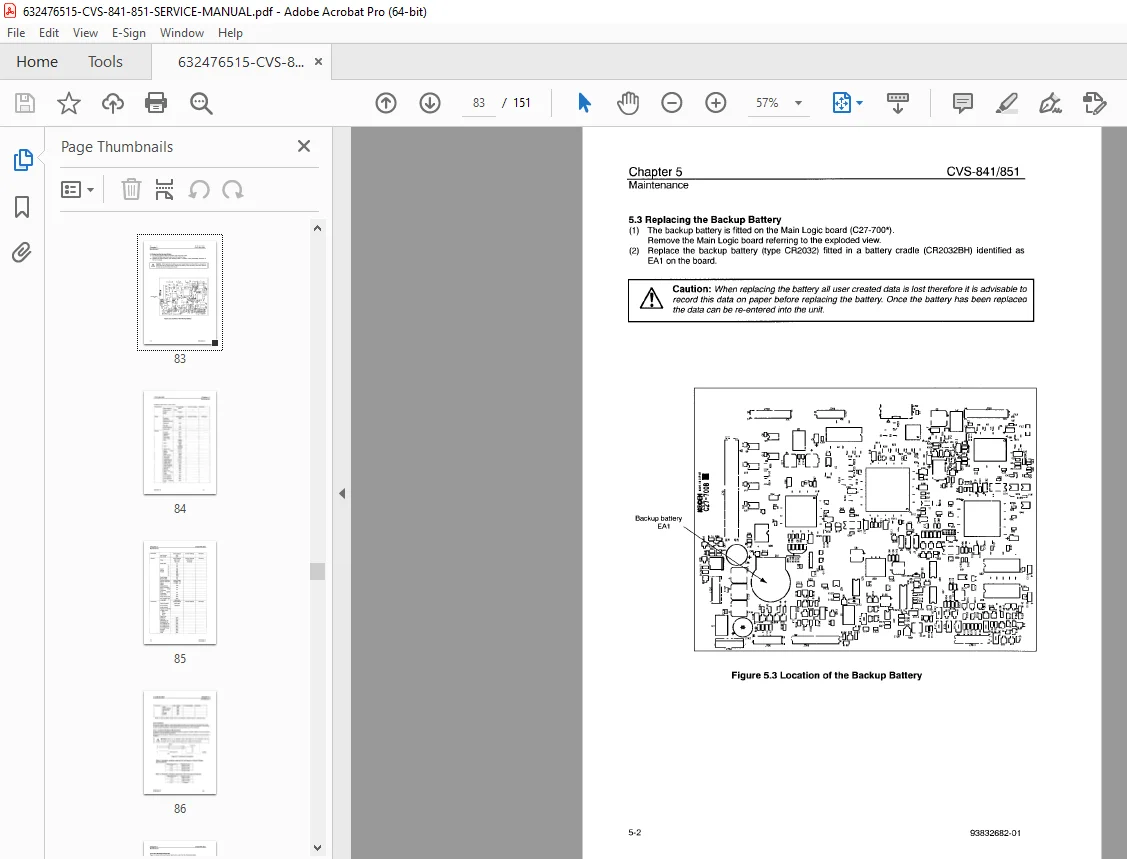Click the delete pages trash icon
The height and width of the screenshot is (859, 1127).
tap(131, 190)
